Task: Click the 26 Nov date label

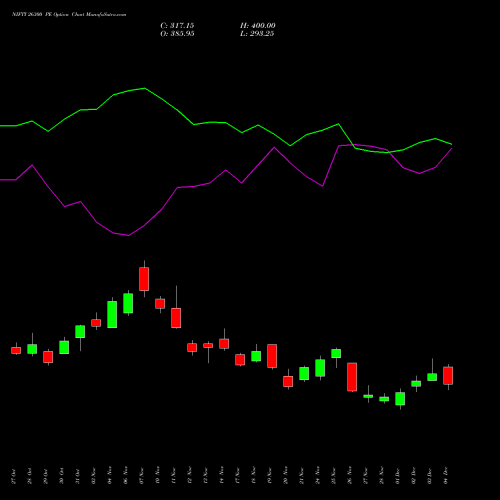Action: pyautogui.click(x=350, y=476)
